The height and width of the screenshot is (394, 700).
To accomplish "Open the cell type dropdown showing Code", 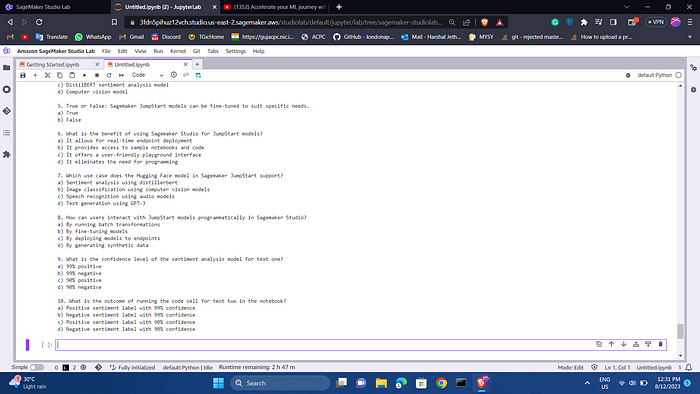I will click(x=147, y=75).
